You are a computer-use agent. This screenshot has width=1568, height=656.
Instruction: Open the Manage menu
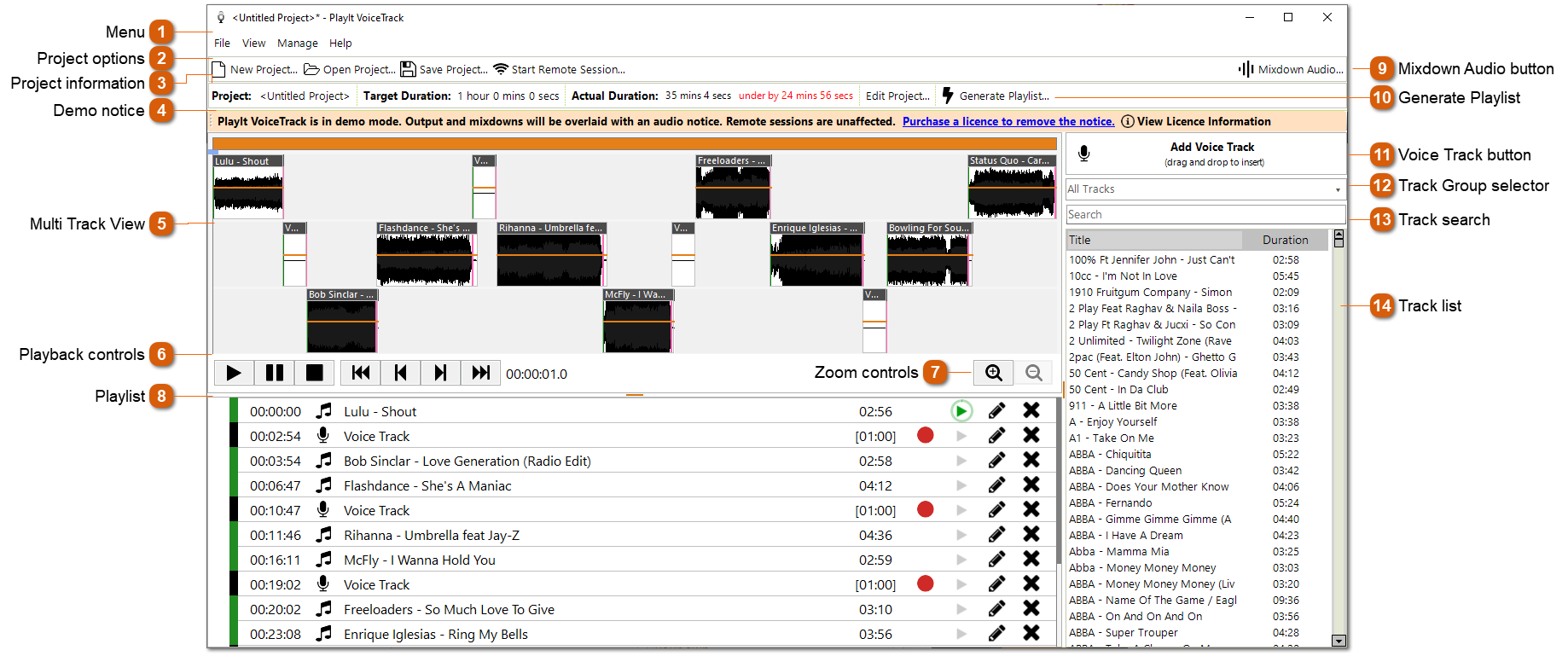297,44
